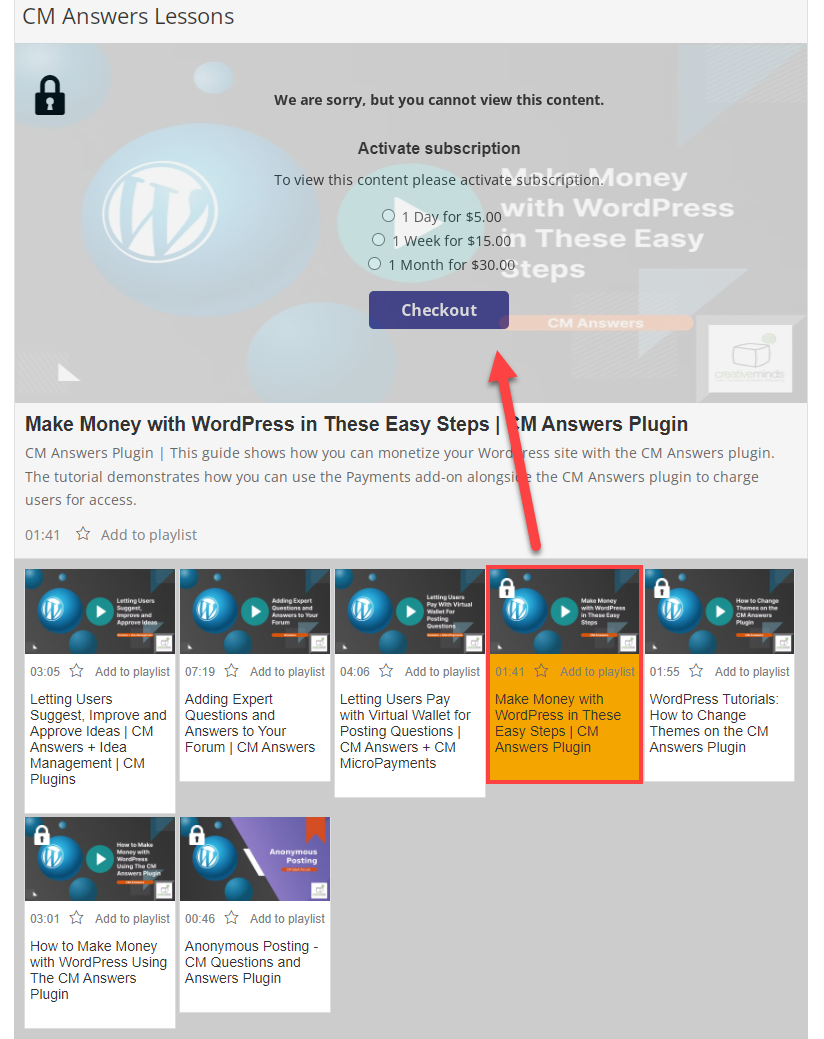This screenshot has height=1039, width=824.
Task: Click lock icon on How to Change Themes thumbnail
Action: tap(661, 588)
